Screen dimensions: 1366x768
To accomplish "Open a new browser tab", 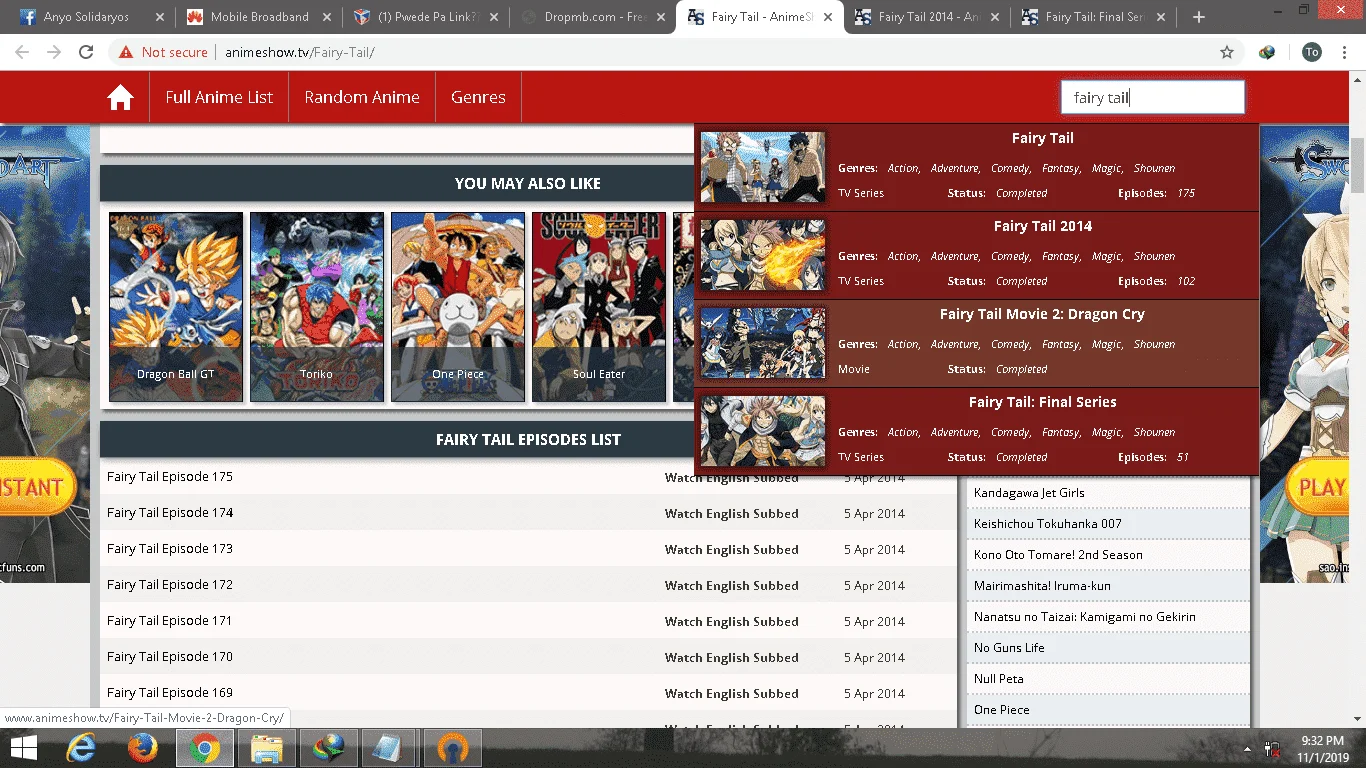I will coord(1199,17).
